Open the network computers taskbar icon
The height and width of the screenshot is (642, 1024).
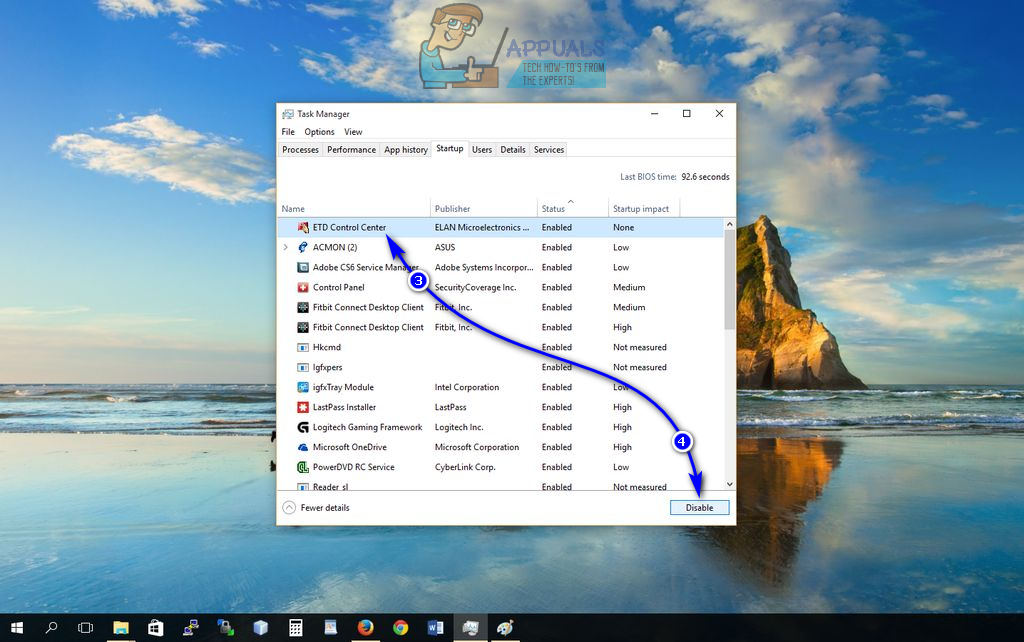pyautogui.click(x=191, y=628)
